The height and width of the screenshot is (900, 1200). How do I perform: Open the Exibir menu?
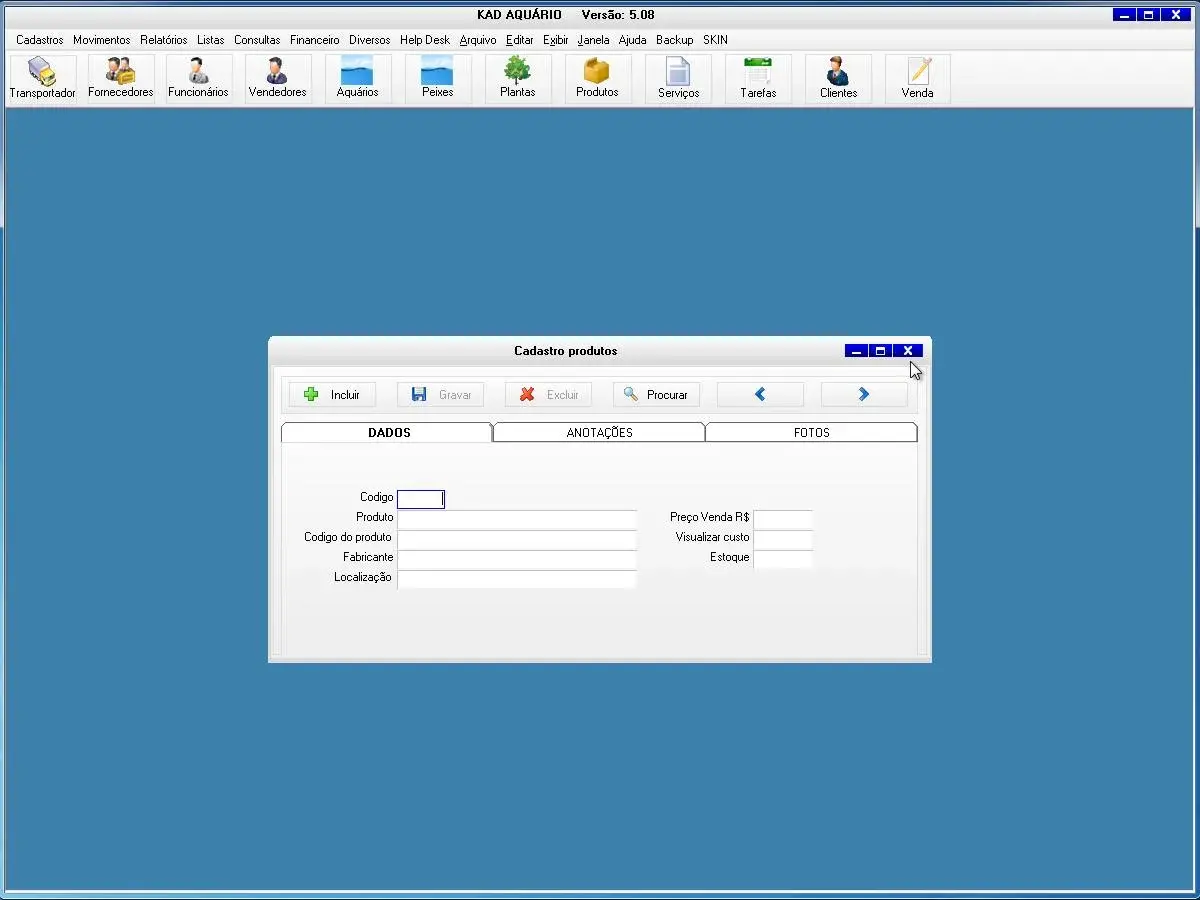[556, 40]
